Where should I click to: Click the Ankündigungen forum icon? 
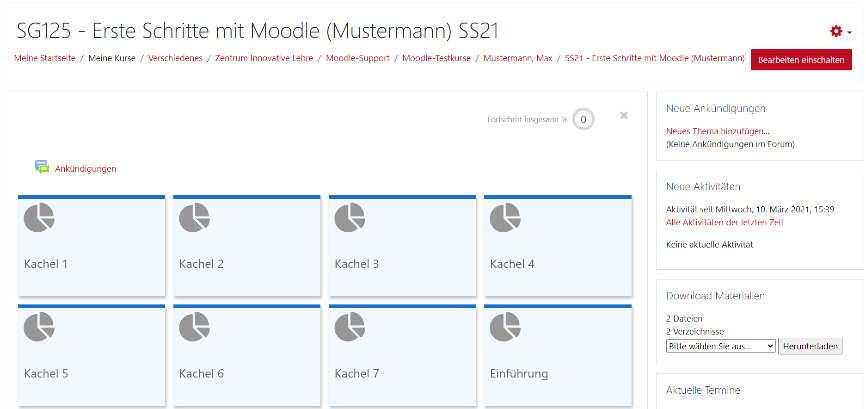(42, 168)
